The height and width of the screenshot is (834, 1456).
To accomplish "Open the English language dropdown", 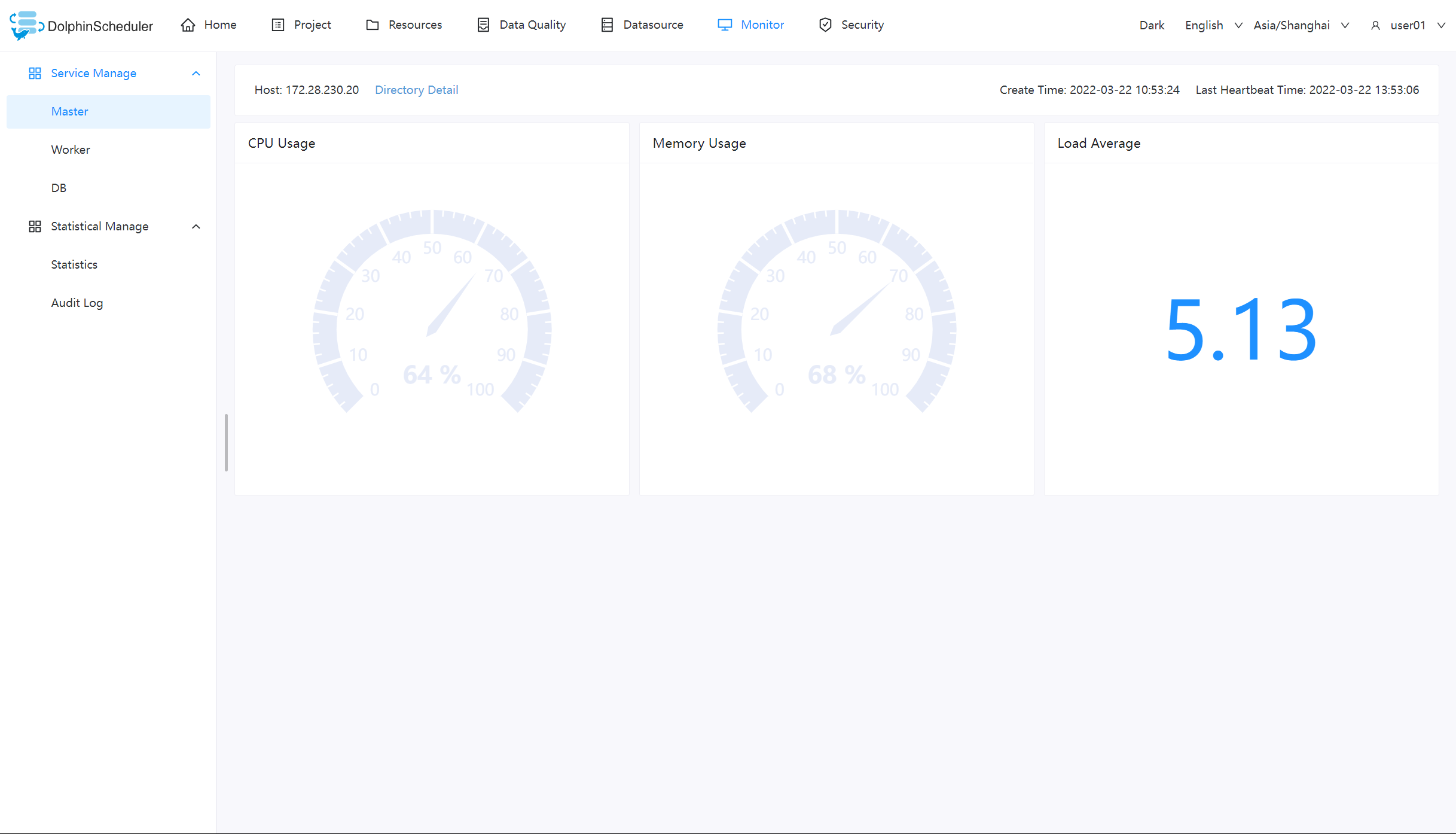I will (1213, 25).
